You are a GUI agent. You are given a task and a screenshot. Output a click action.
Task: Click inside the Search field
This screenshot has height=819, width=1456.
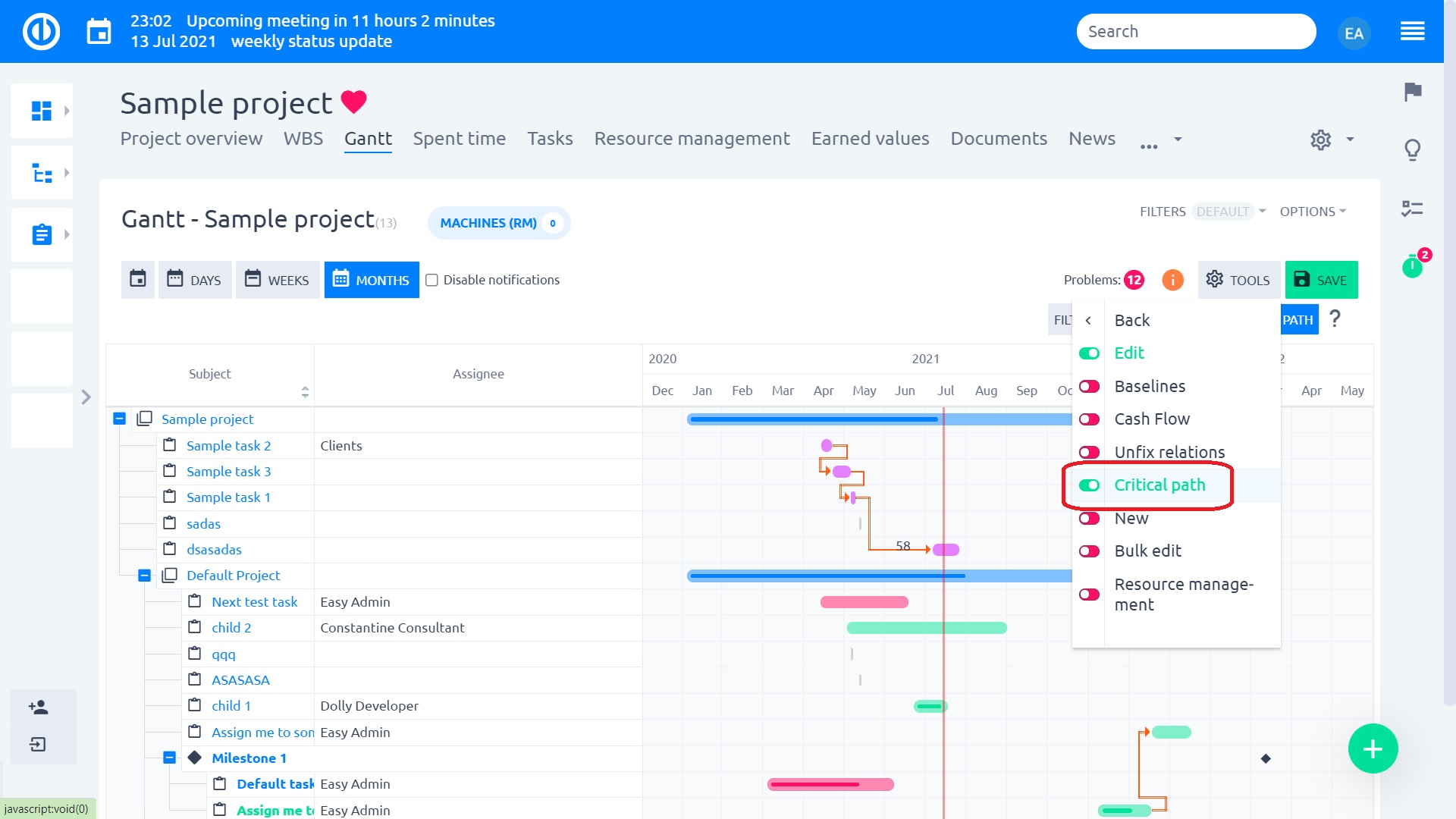point(1196,31)
